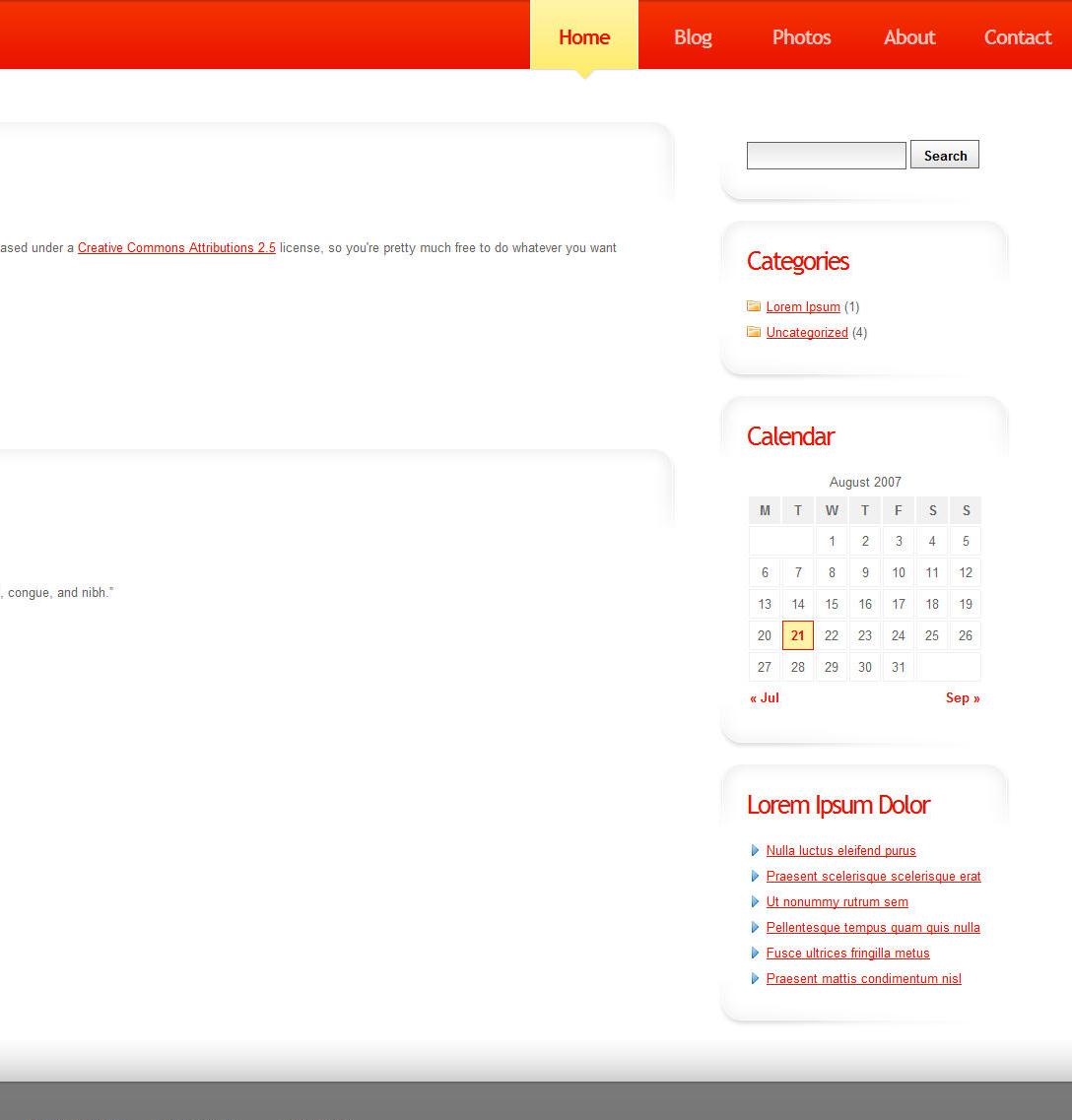Click calendar day 31
This screenshot has width=1072, height=1120.
pyautogui.click(x=899, y=667)
